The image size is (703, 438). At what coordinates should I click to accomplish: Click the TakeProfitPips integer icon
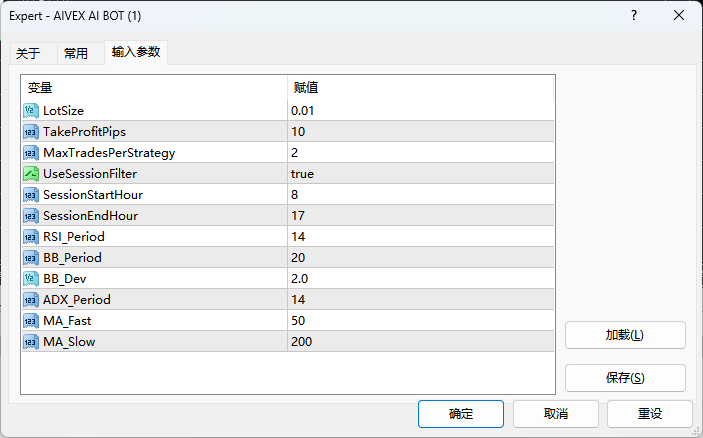click(x=31, y=131)
